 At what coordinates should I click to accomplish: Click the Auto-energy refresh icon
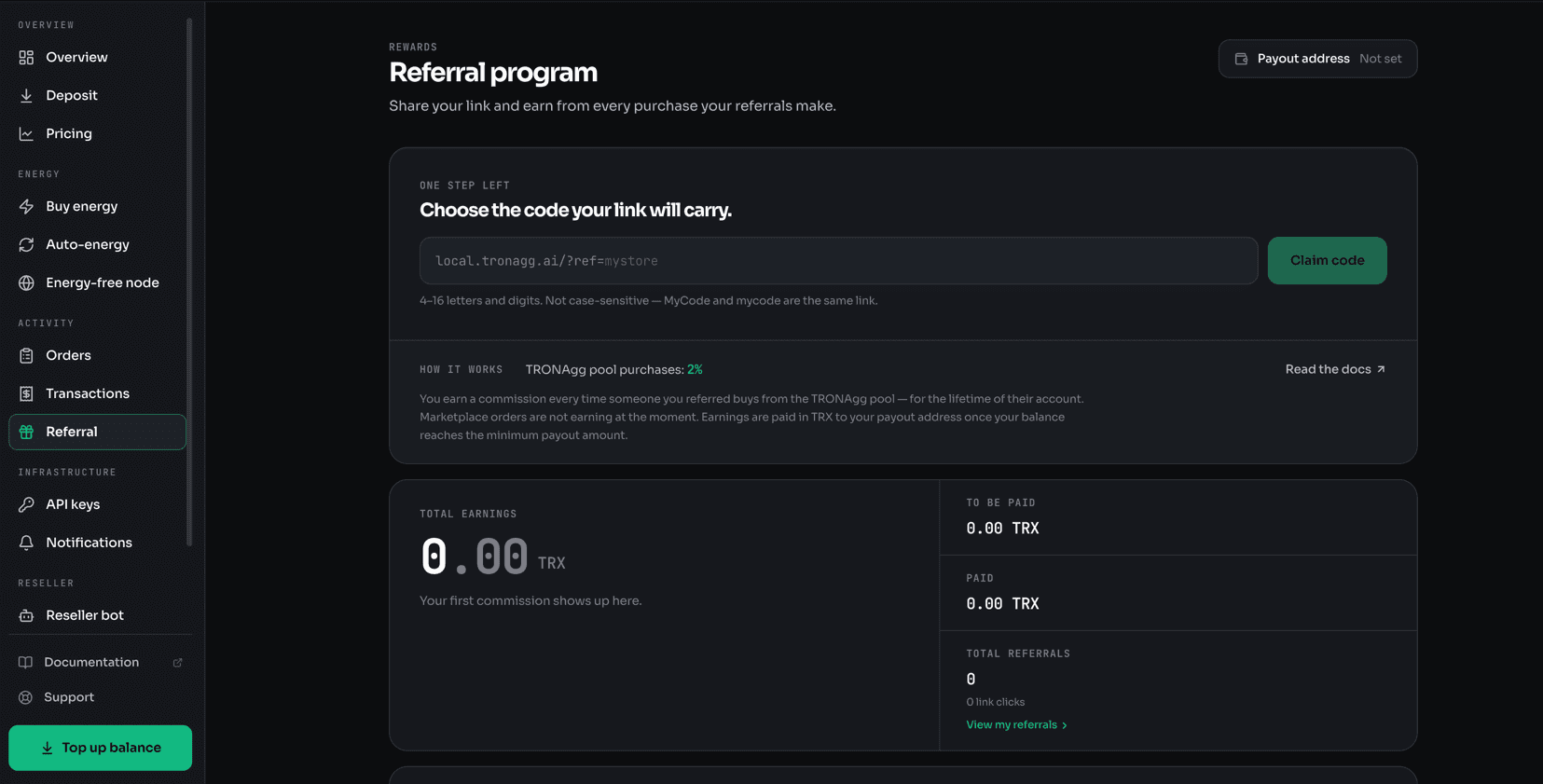[x=26, y=245]
